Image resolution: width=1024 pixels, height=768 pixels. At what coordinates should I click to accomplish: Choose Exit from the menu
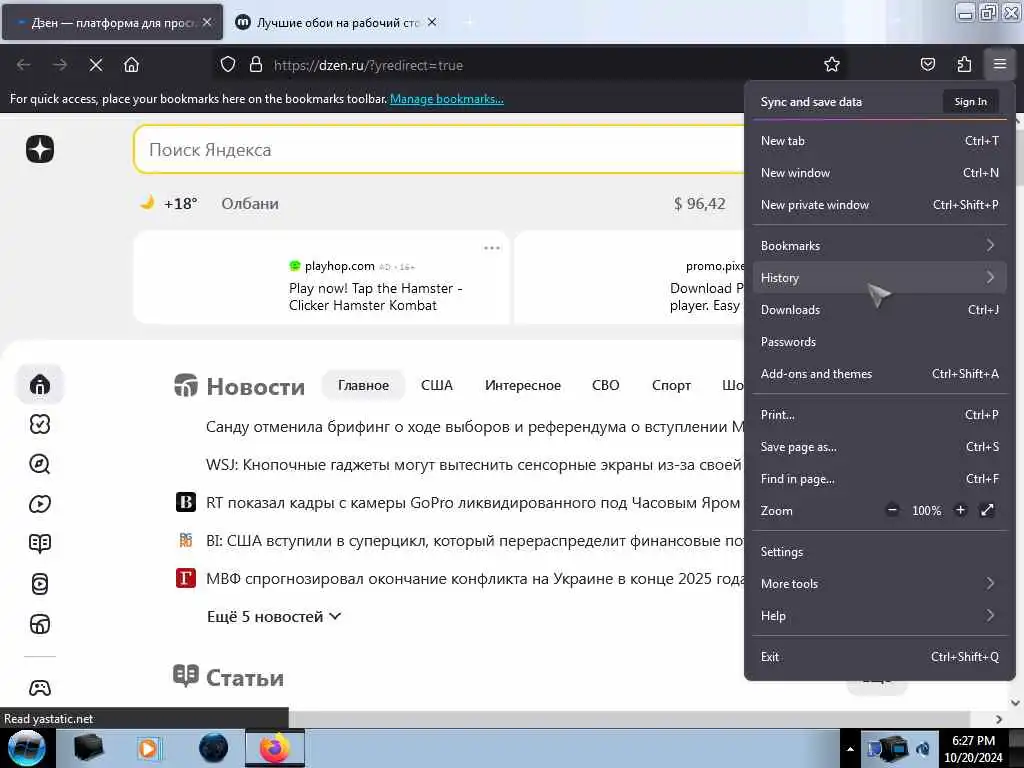879,657
